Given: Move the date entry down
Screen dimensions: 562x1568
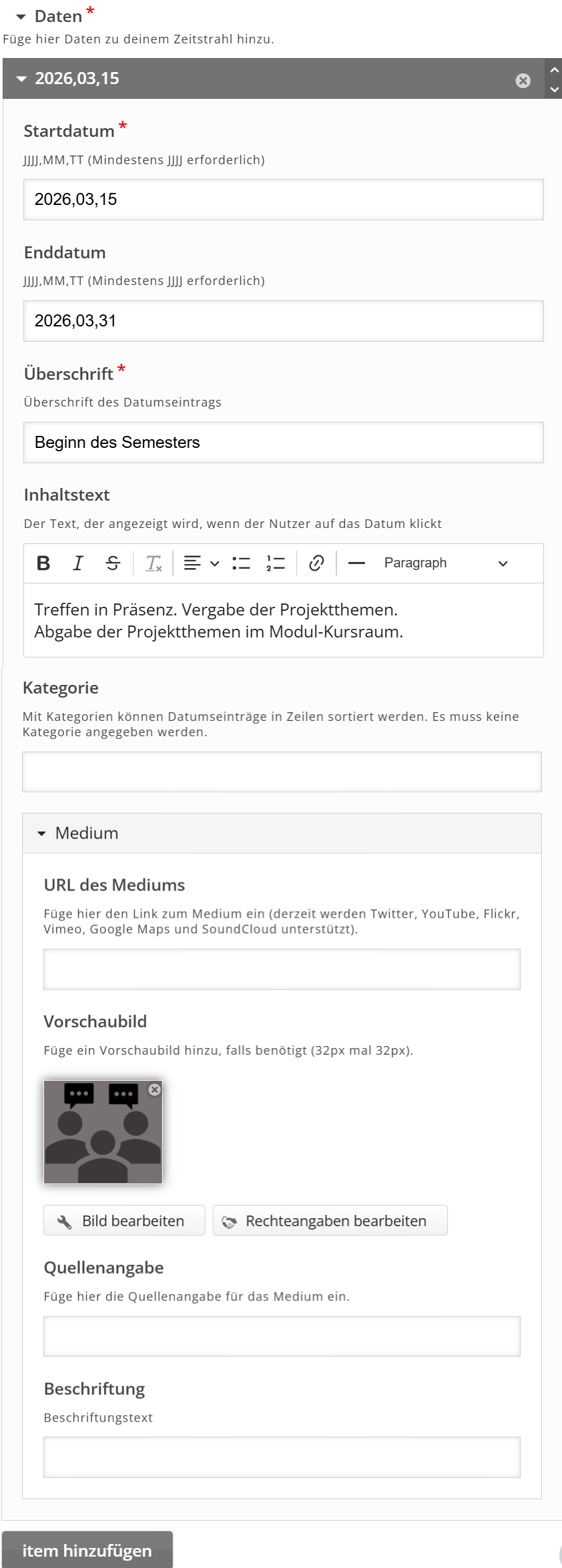Looking at the screenshot, I should pyautogui.click(x=554, y=89).
